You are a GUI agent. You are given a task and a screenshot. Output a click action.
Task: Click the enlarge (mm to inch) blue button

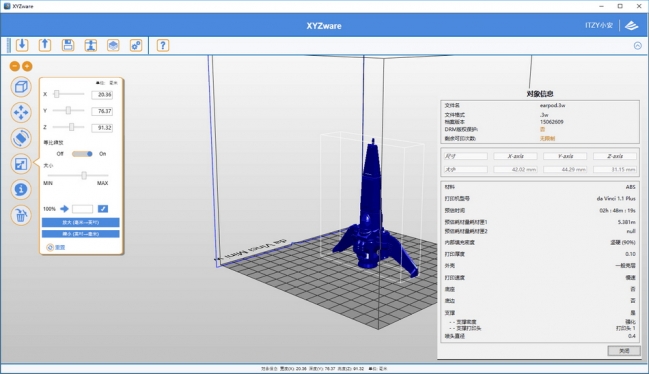coord(81,223)
